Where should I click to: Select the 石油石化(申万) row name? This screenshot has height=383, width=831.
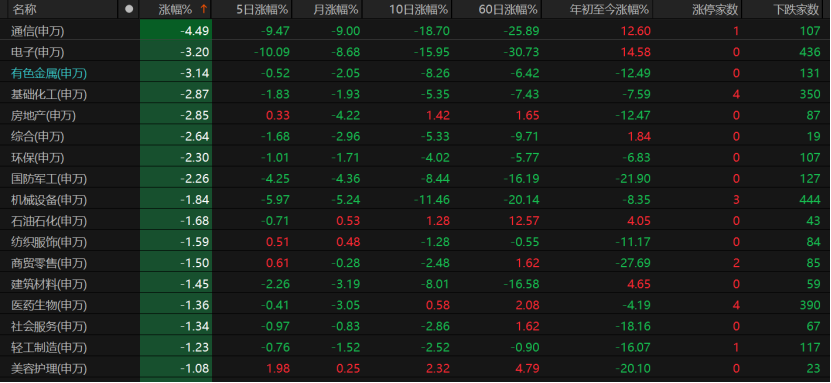[x=49, y=221]
